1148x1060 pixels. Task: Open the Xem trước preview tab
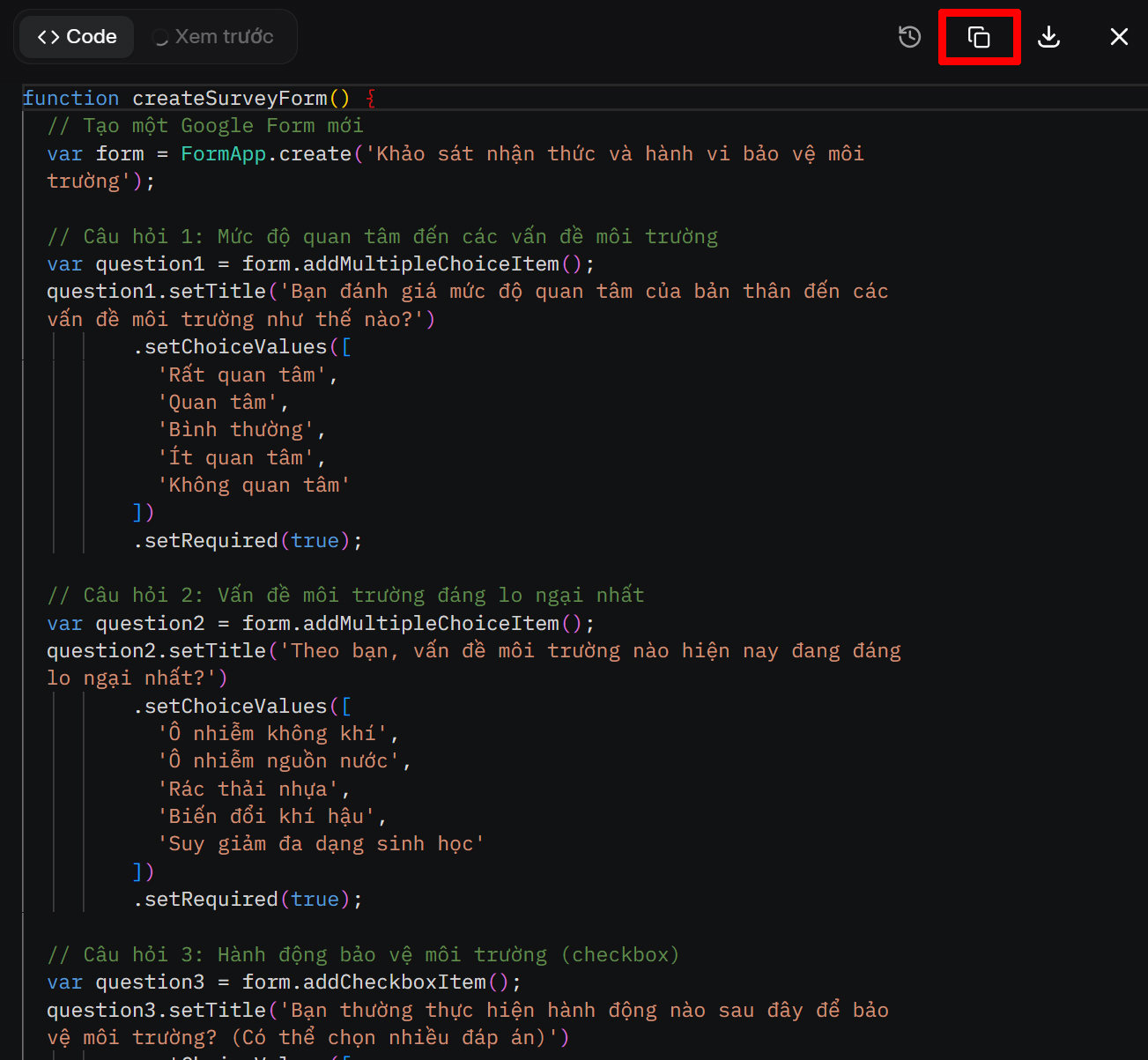(x=224, y=37)
